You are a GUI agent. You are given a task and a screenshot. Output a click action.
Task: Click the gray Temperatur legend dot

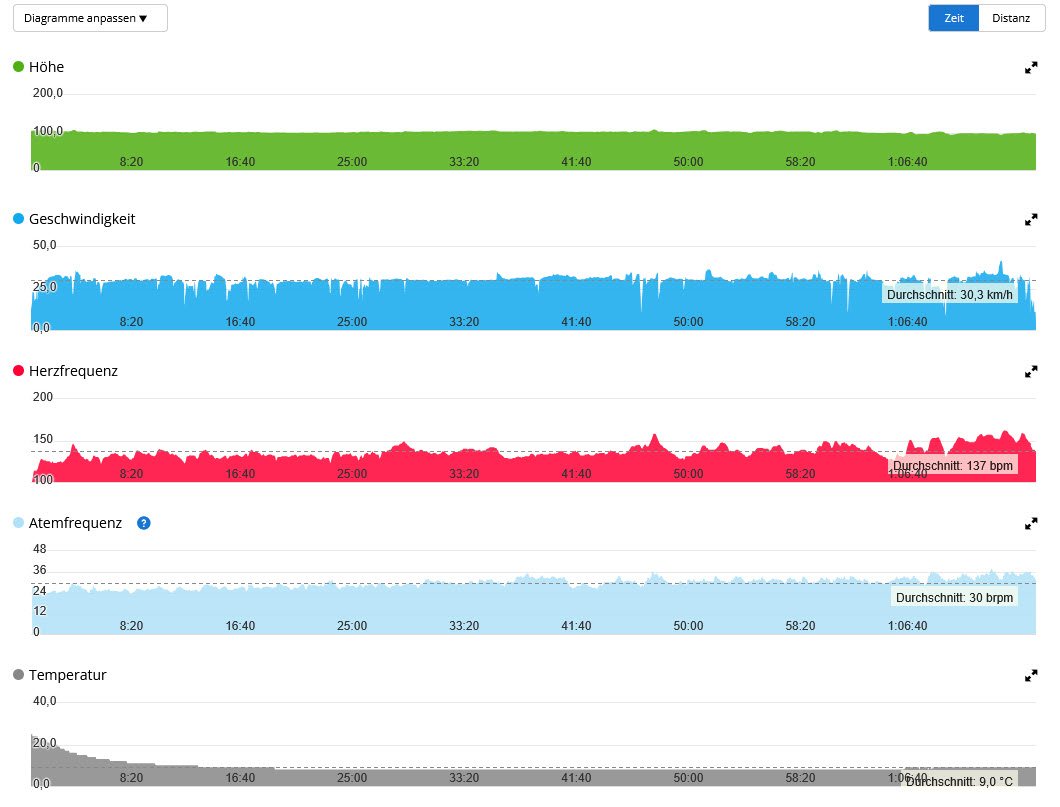(x=18, y=675)
